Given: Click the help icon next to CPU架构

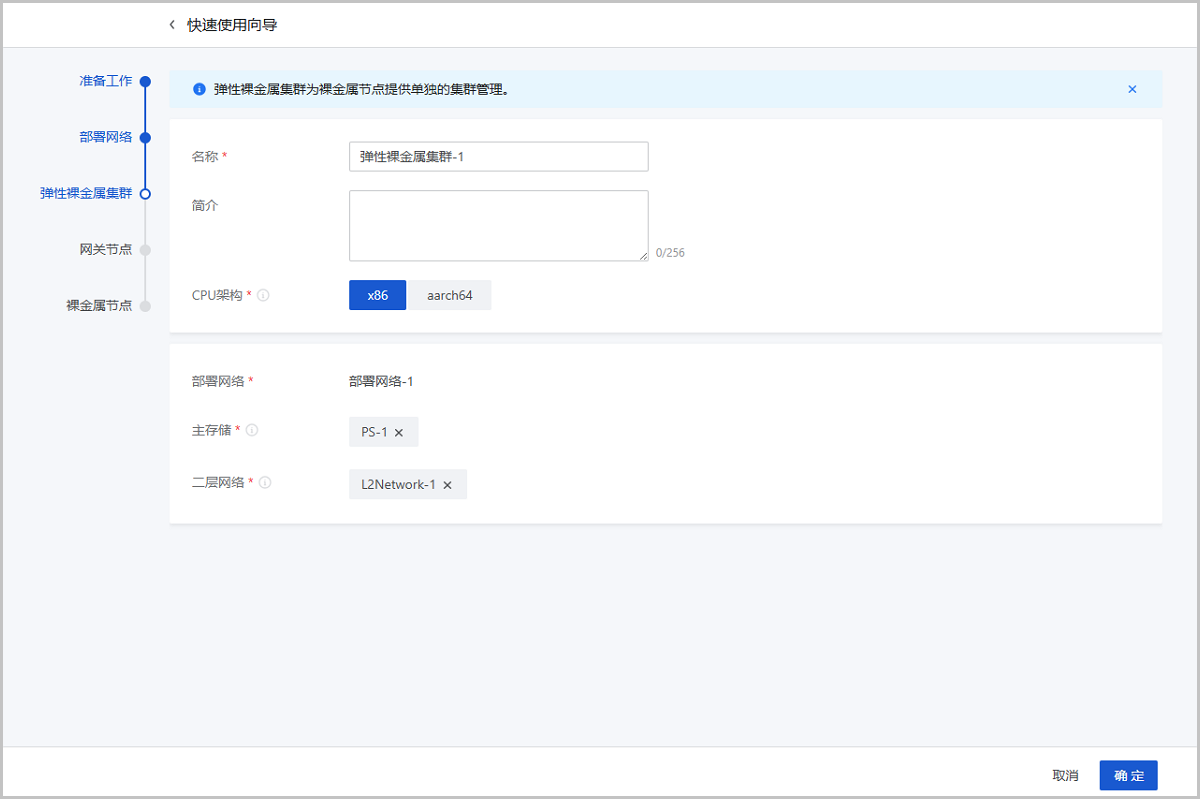Looking at the screenshot, I should coord(263,296).
